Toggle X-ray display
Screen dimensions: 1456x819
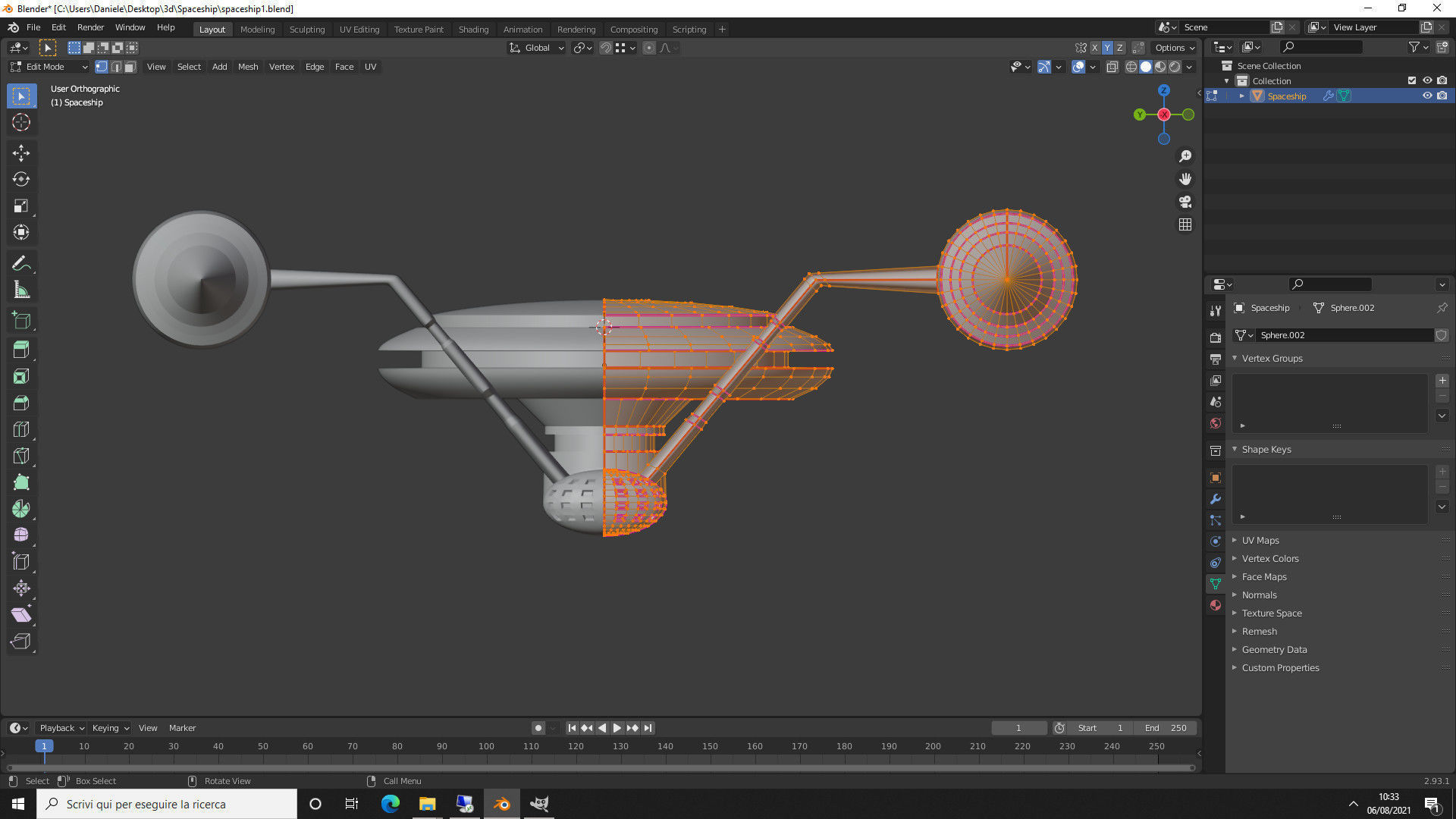[1112, 67]
